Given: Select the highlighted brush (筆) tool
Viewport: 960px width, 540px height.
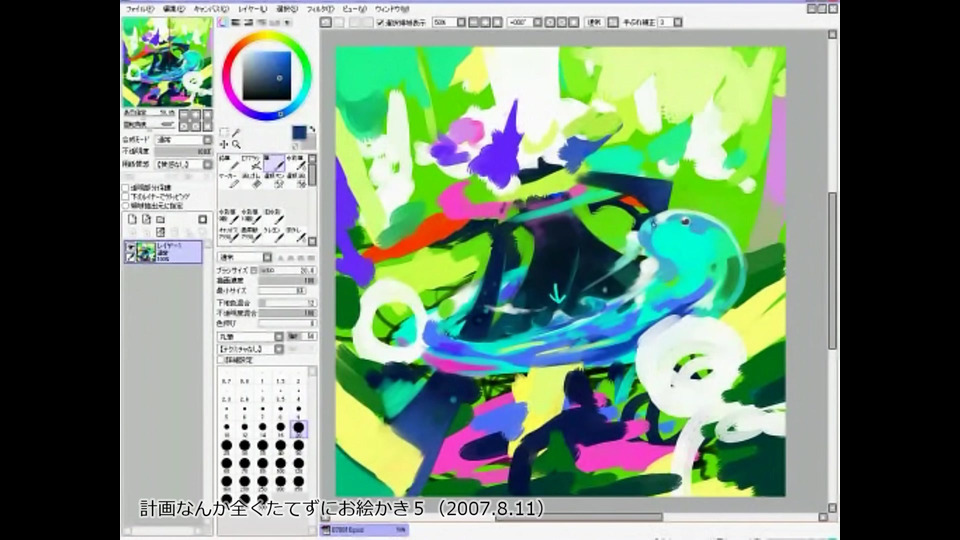Looking at the screenshot, I should pyautogui.click(x=274, y=163).
